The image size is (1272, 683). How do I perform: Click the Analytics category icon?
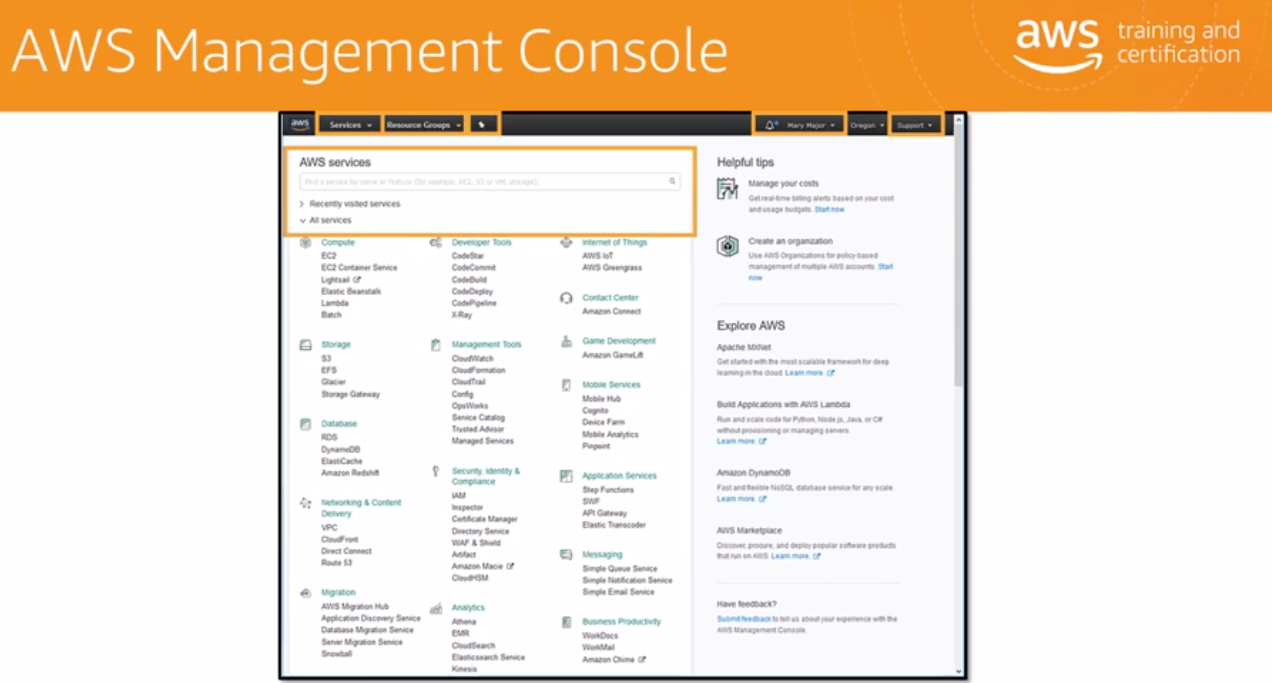pyautogui.click(x=436, y=608)
